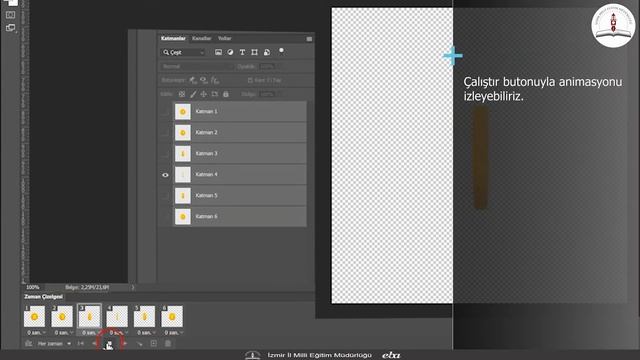640x360 pixels.
Task: Lock image pixels brush icon
Action: coord(193,94)
